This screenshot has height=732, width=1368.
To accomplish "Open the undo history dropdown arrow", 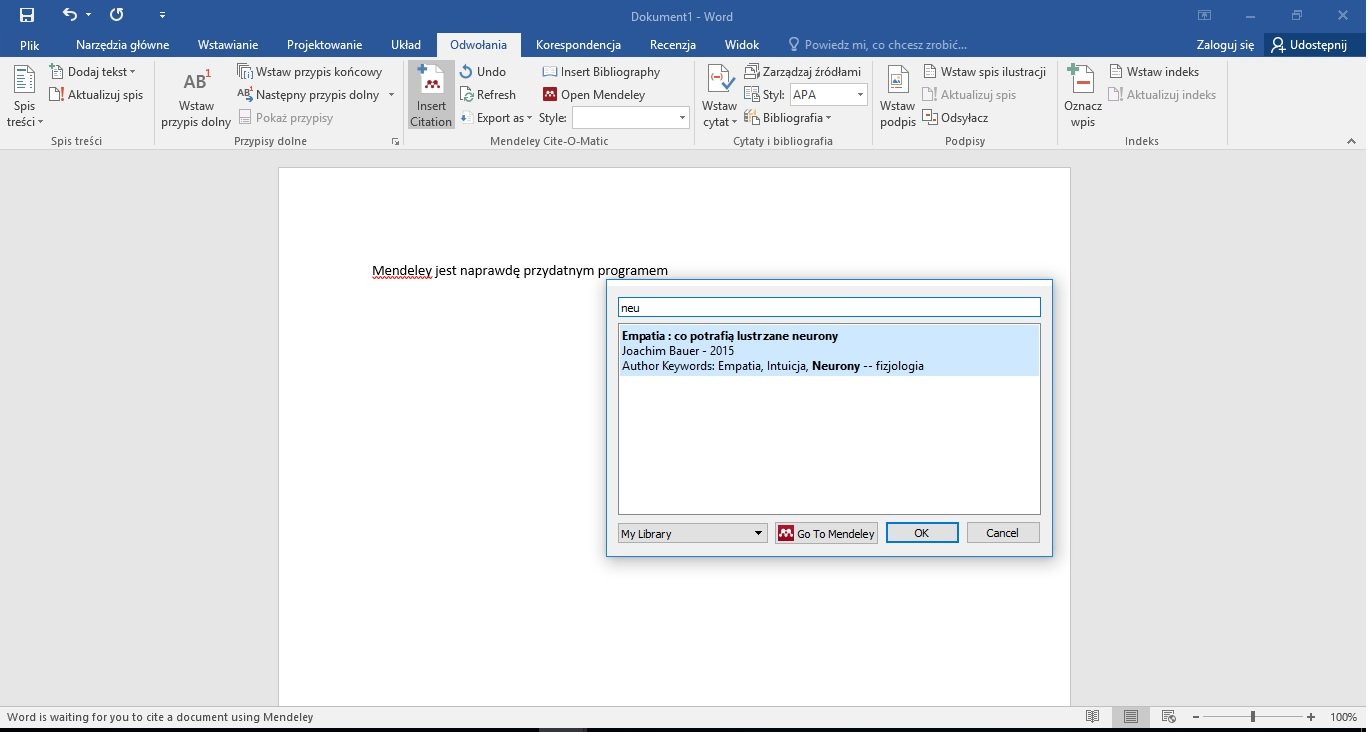I will coord(88,15).
